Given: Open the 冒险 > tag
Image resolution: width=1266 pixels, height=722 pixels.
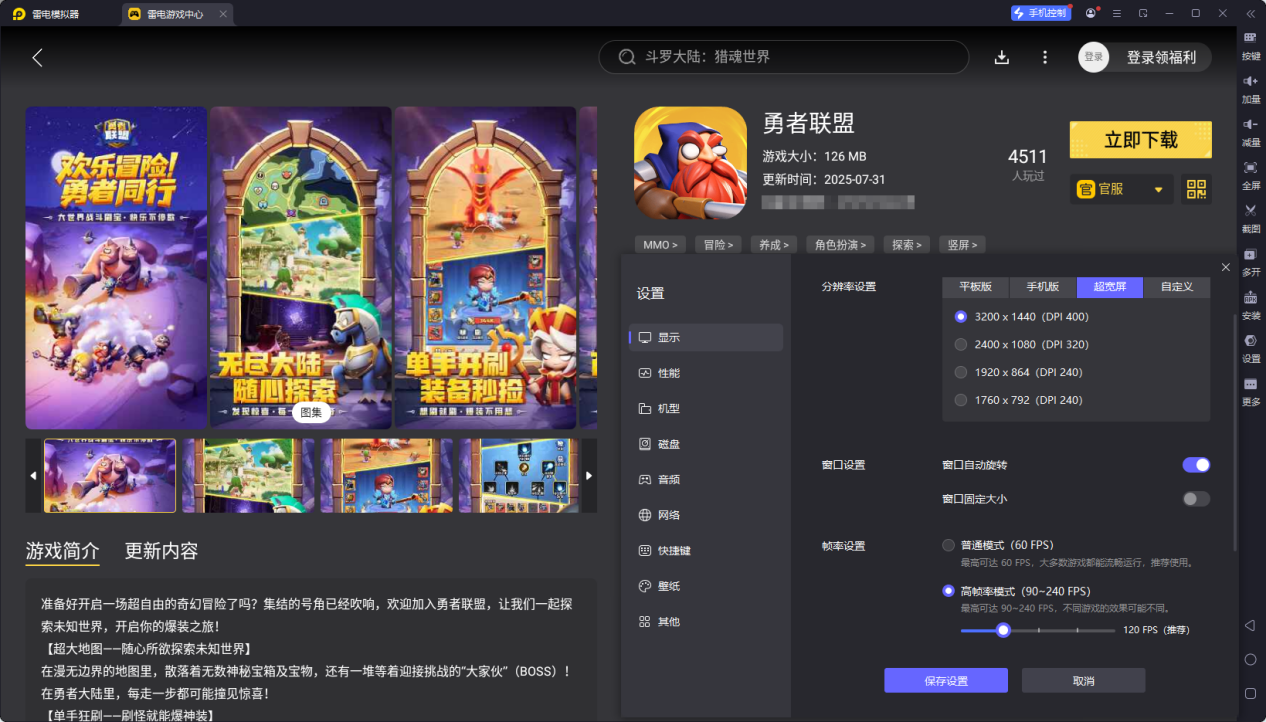Looking at the screenshot, I should (x=718, y=244).
